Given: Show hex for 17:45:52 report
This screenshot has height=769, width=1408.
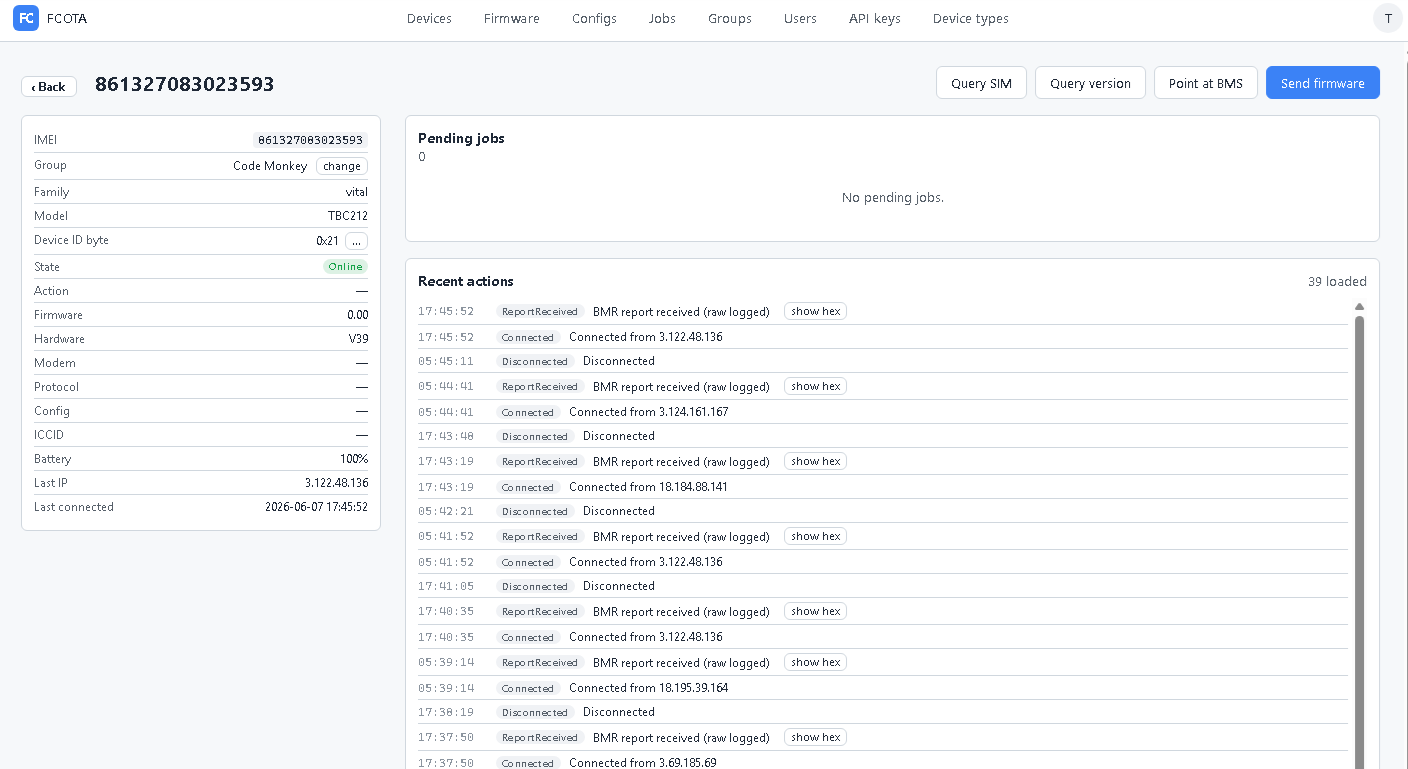Looking at the screenshot, I should click(815, 311).
